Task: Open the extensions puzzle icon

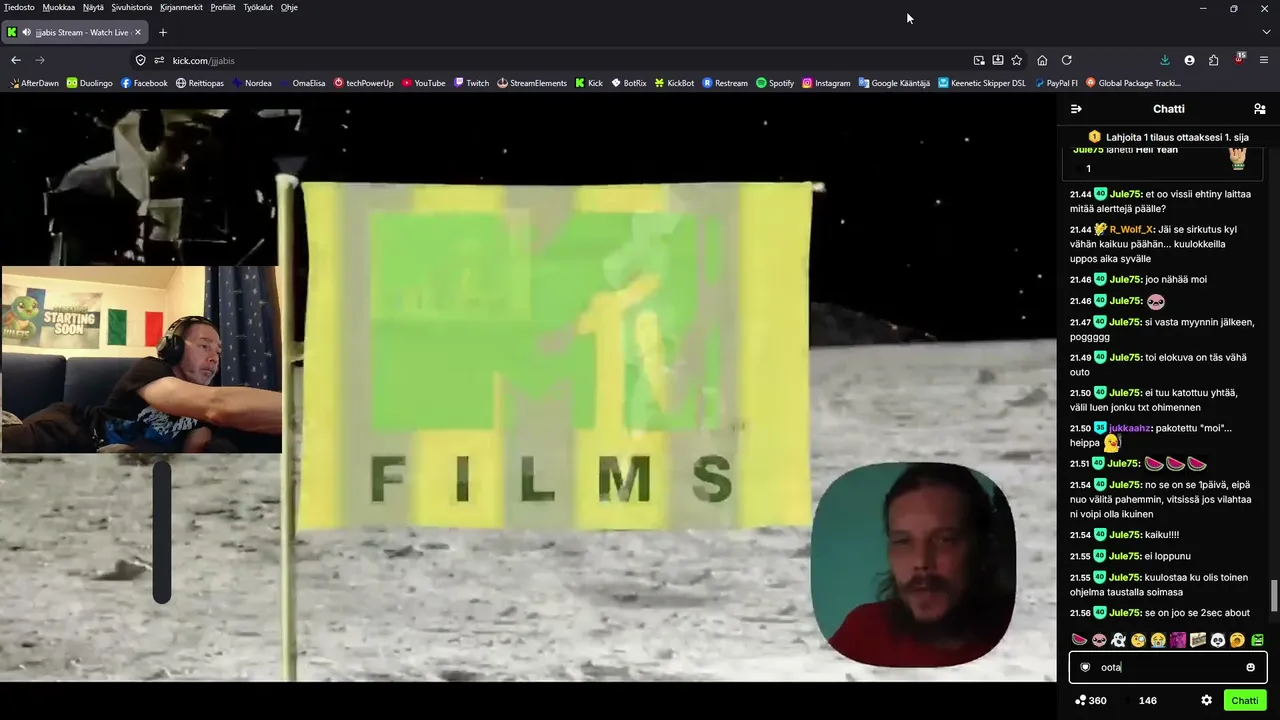Action: 1214,60
